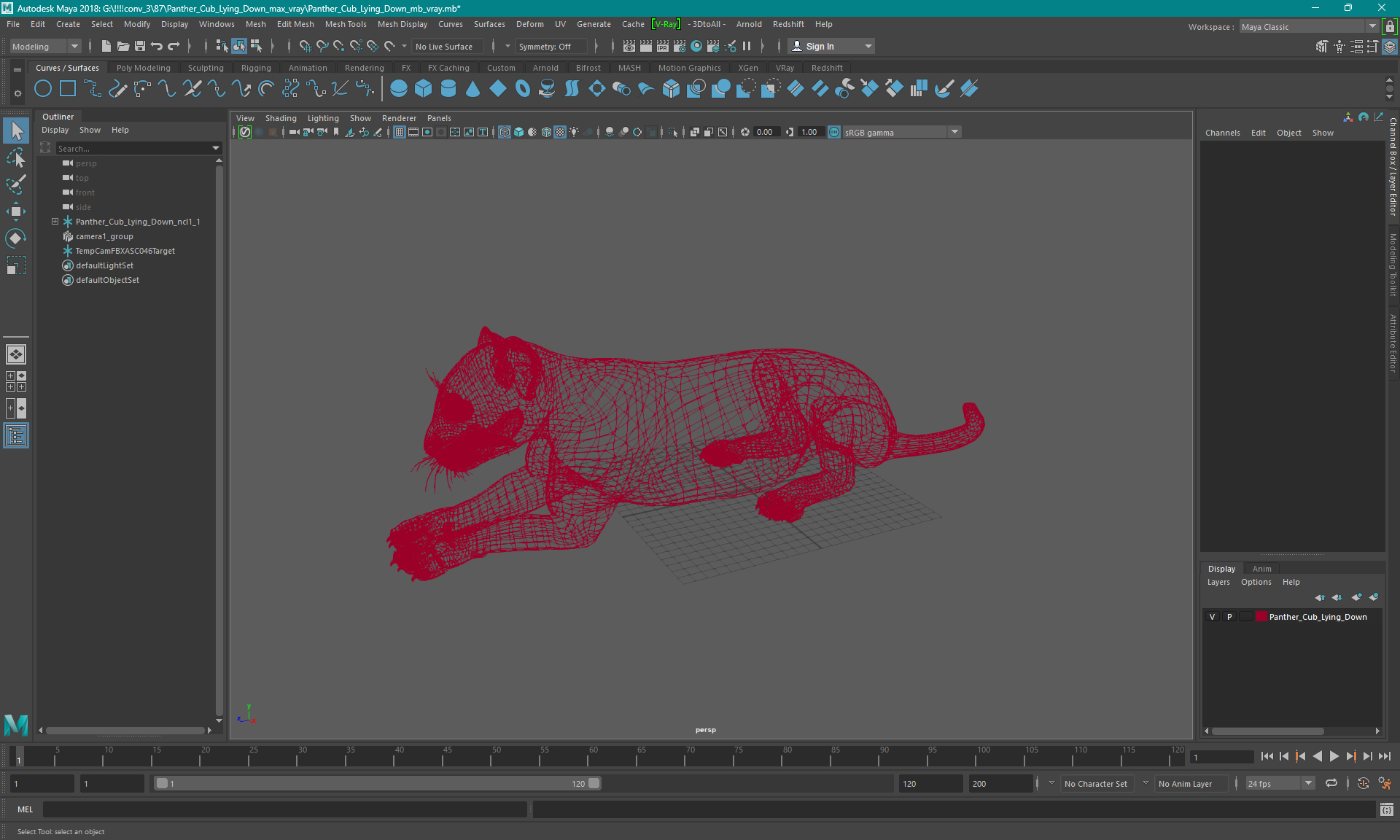Open the script editor button
This screenshot has height=840, width=1400.
pyautogui.click(x=1387, y=809)
